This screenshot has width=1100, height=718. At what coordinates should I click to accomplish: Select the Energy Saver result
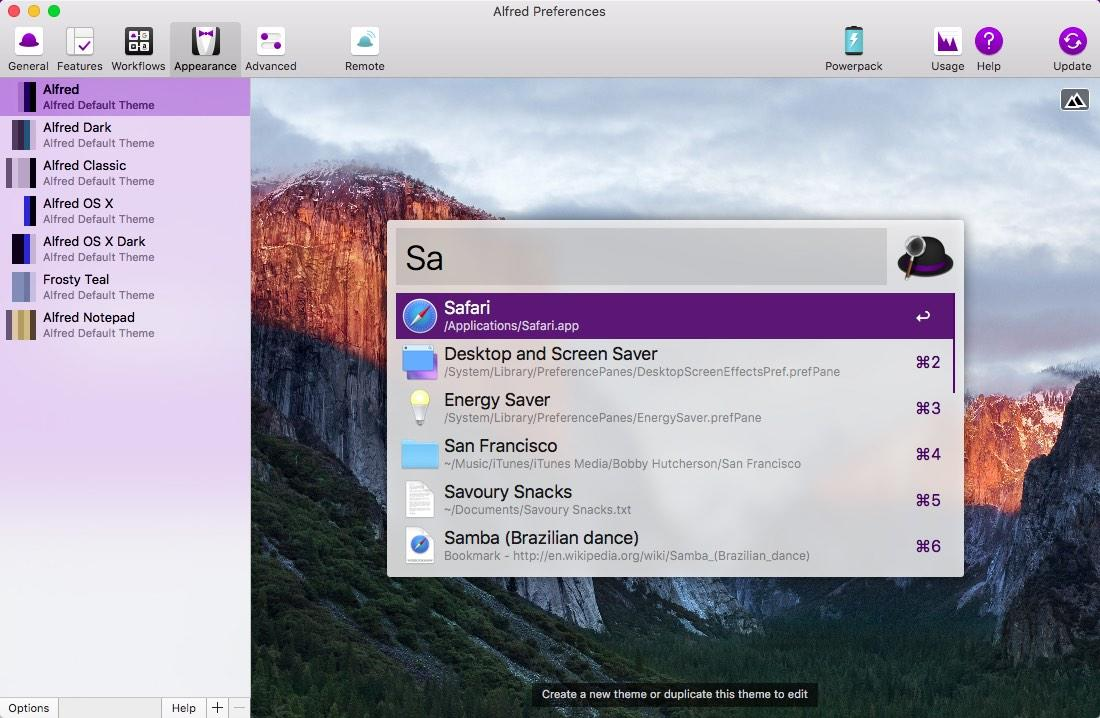pyautogui.click(x=673, y=408)
